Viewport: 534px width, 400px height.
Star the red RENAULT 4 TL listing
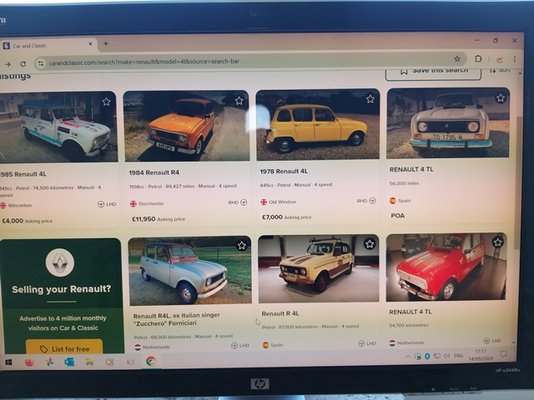coord(498,242)
